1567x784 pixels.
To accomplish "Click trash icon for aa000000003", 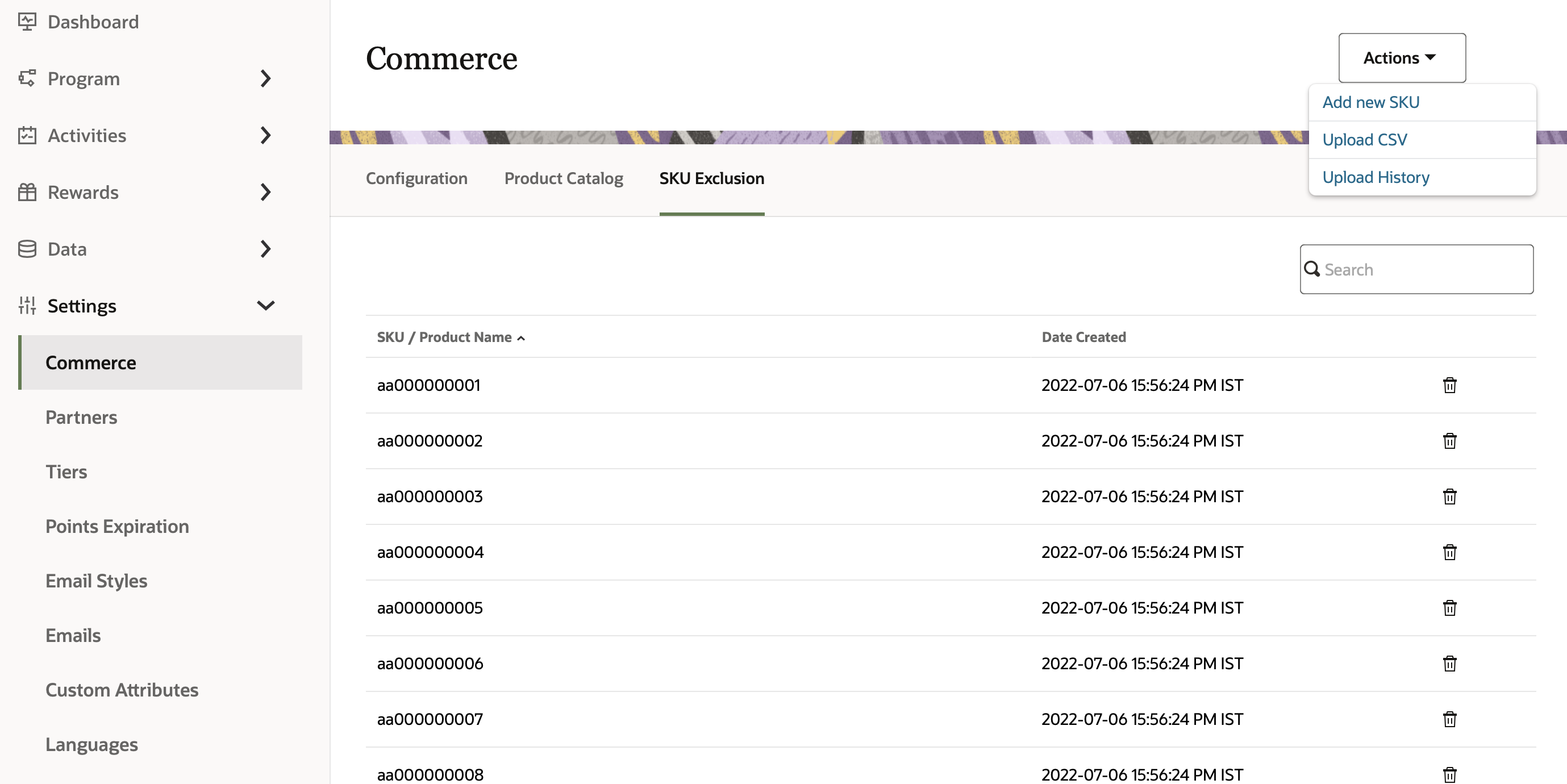I will [x=1449, y=497].
